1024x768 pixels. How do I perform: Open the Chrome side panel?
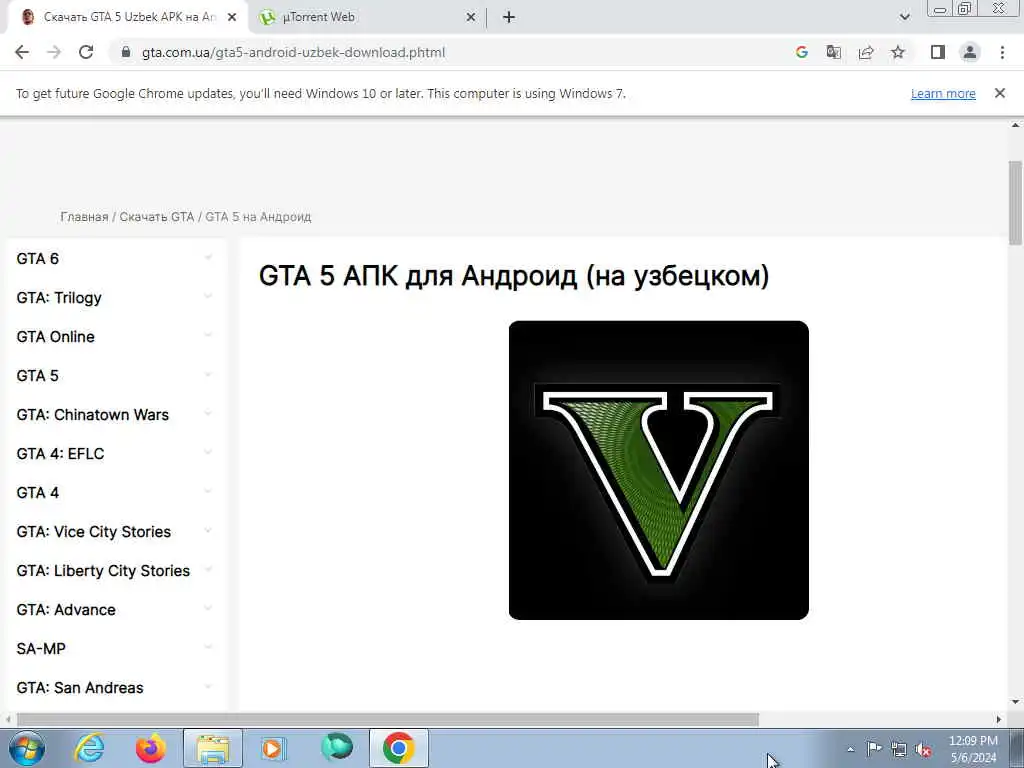click(938, 52)
